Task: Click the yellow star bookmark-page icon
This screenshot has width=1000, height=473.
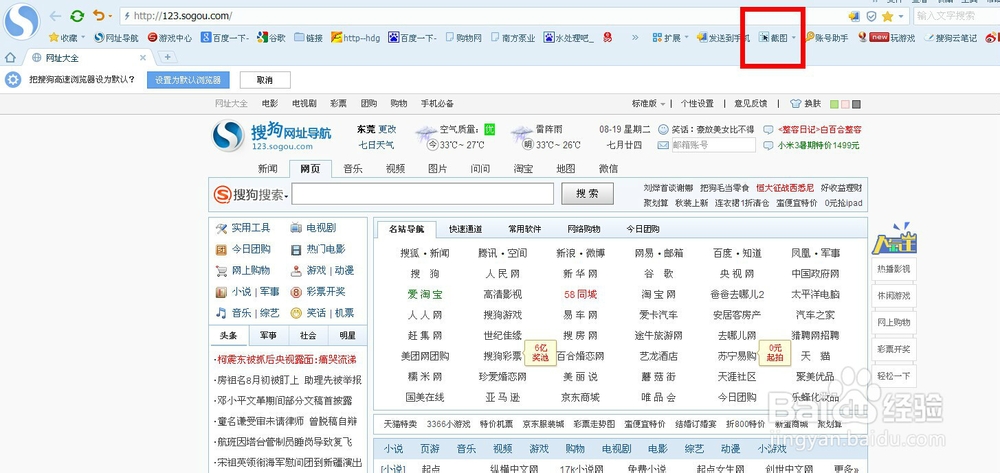Action: tap(887, 16)
